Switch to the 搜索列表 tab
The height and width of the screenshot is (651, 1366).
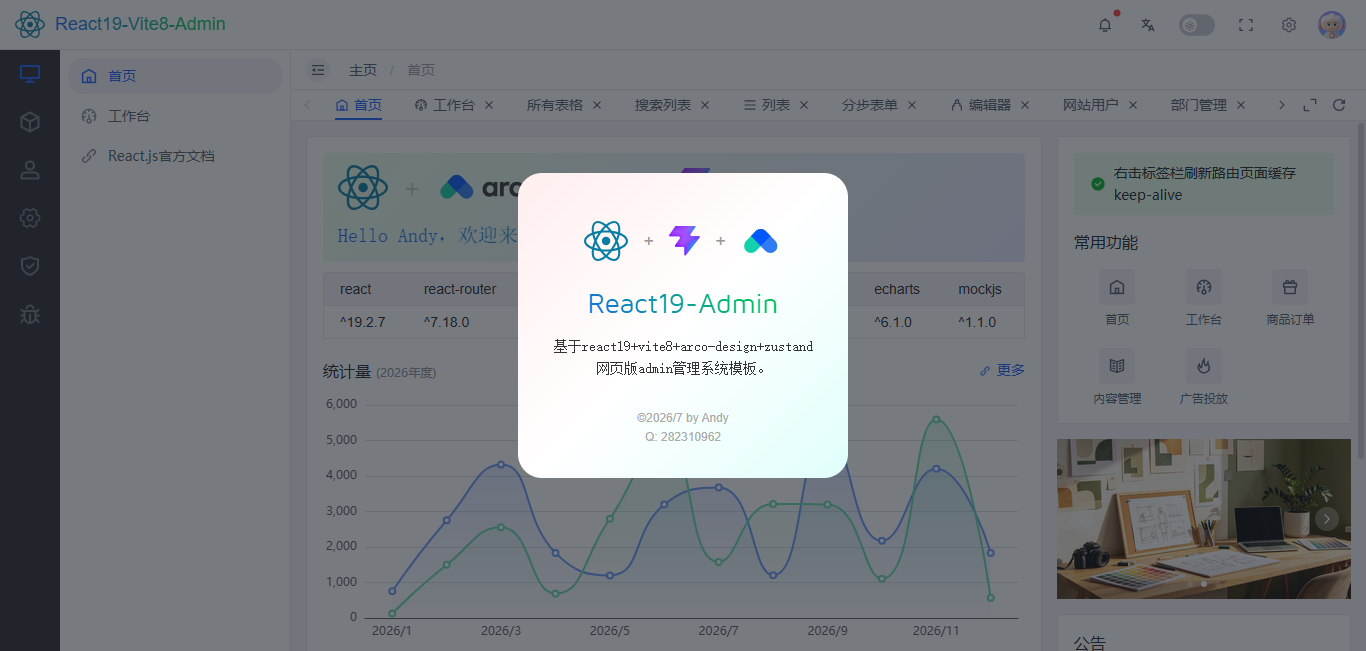tap(663, 105)
